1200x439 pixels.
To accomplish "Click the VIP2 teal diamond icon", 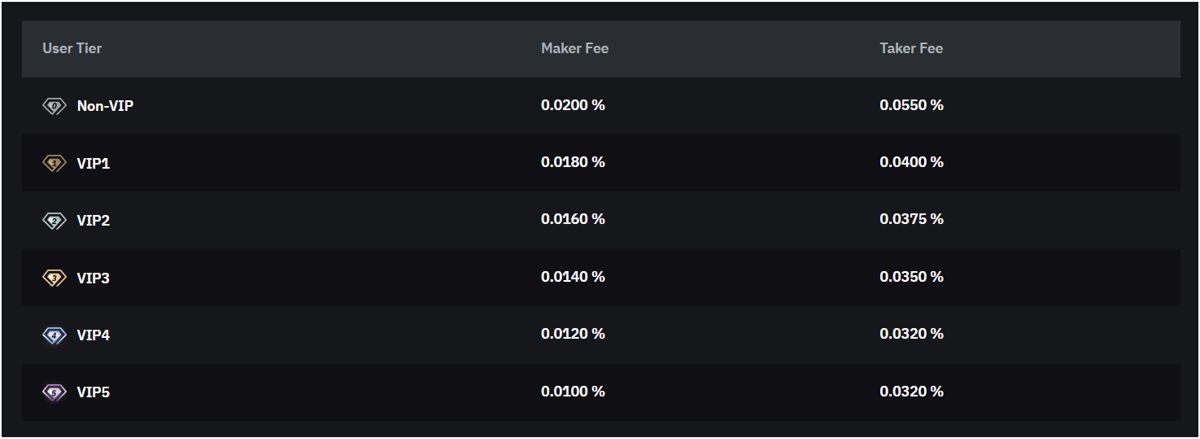I will click(54, 220).
